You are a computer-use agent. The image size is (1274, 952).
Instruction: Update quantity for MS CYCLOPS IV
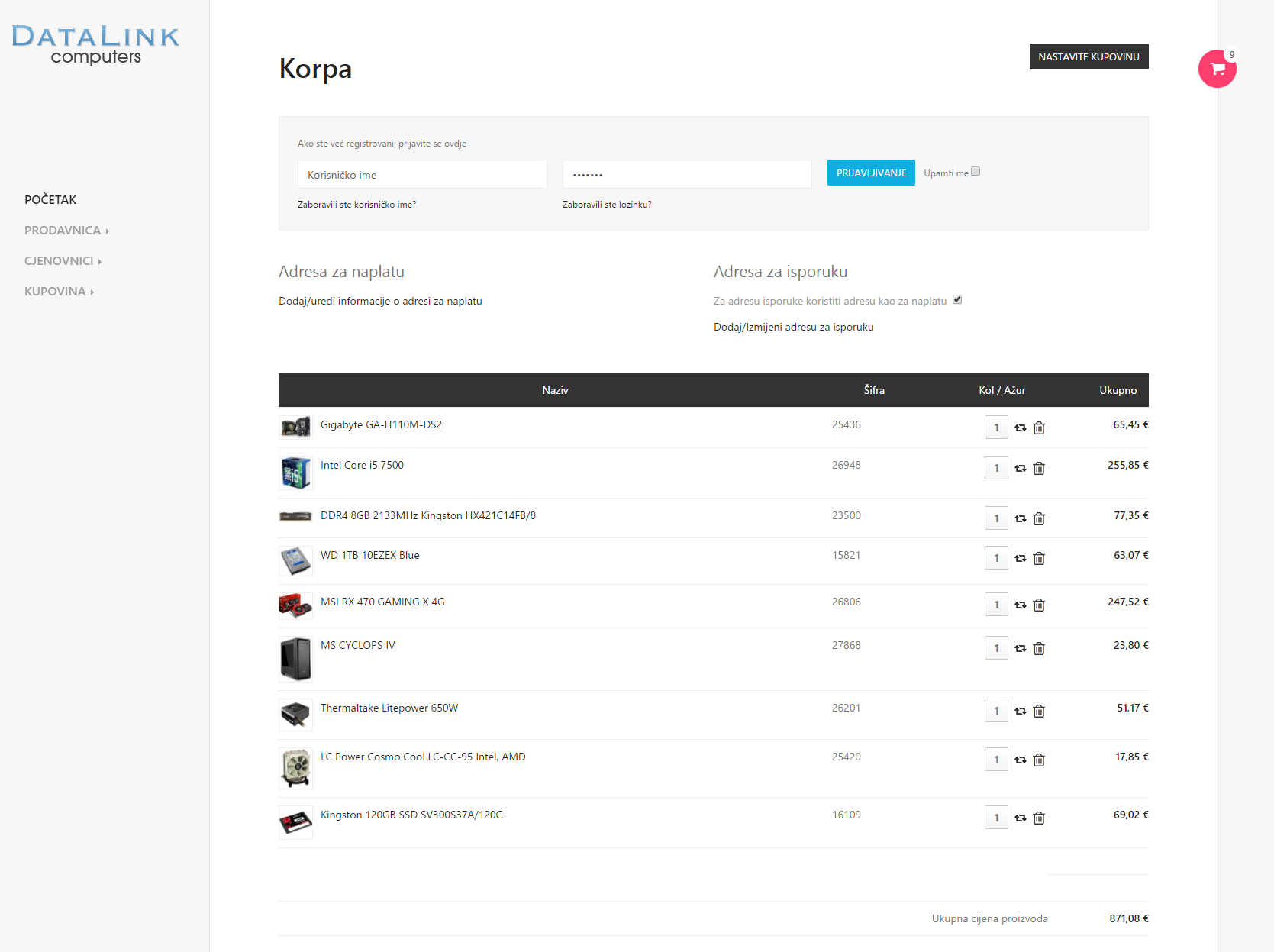(1021, 649)
